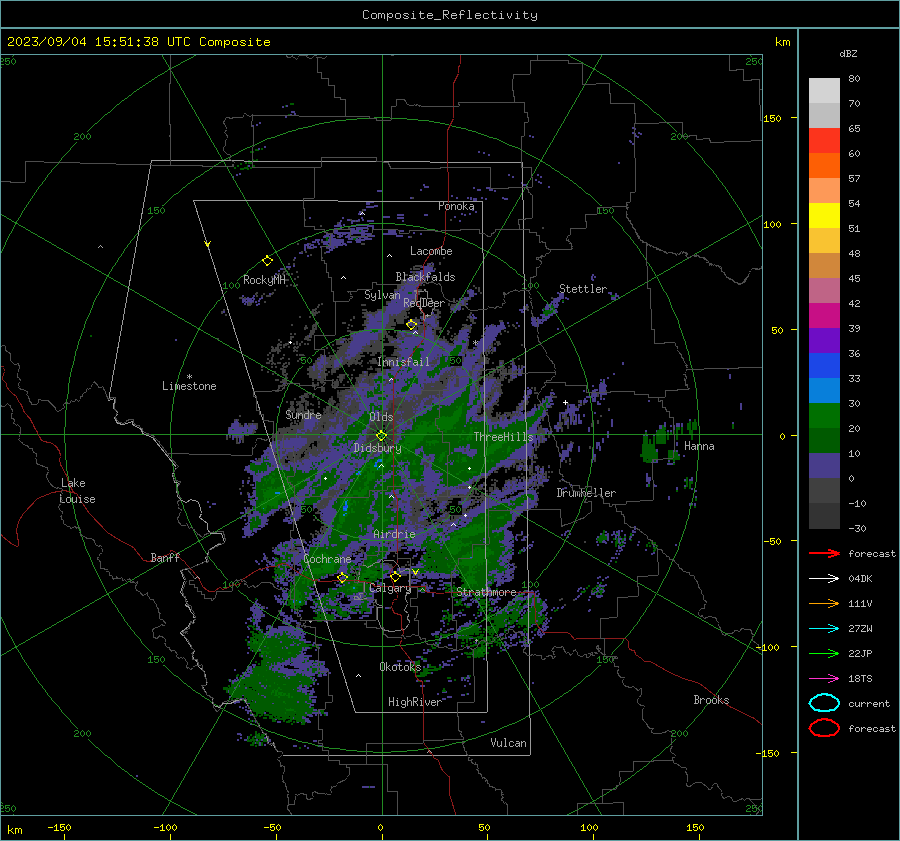
Task: Click the km label at bottom-left corner
Action: click(14, 830)
